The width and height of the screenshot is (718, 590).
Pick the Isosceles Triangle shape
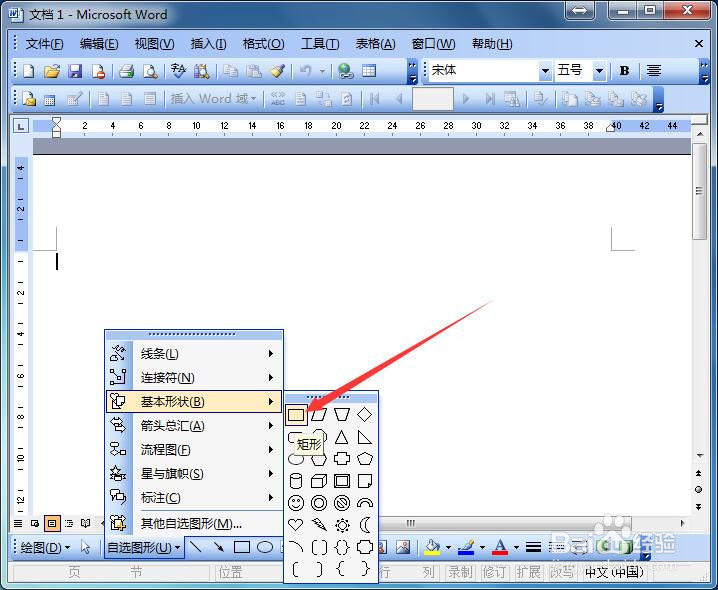pyautogui.click(x=342, y=437)
